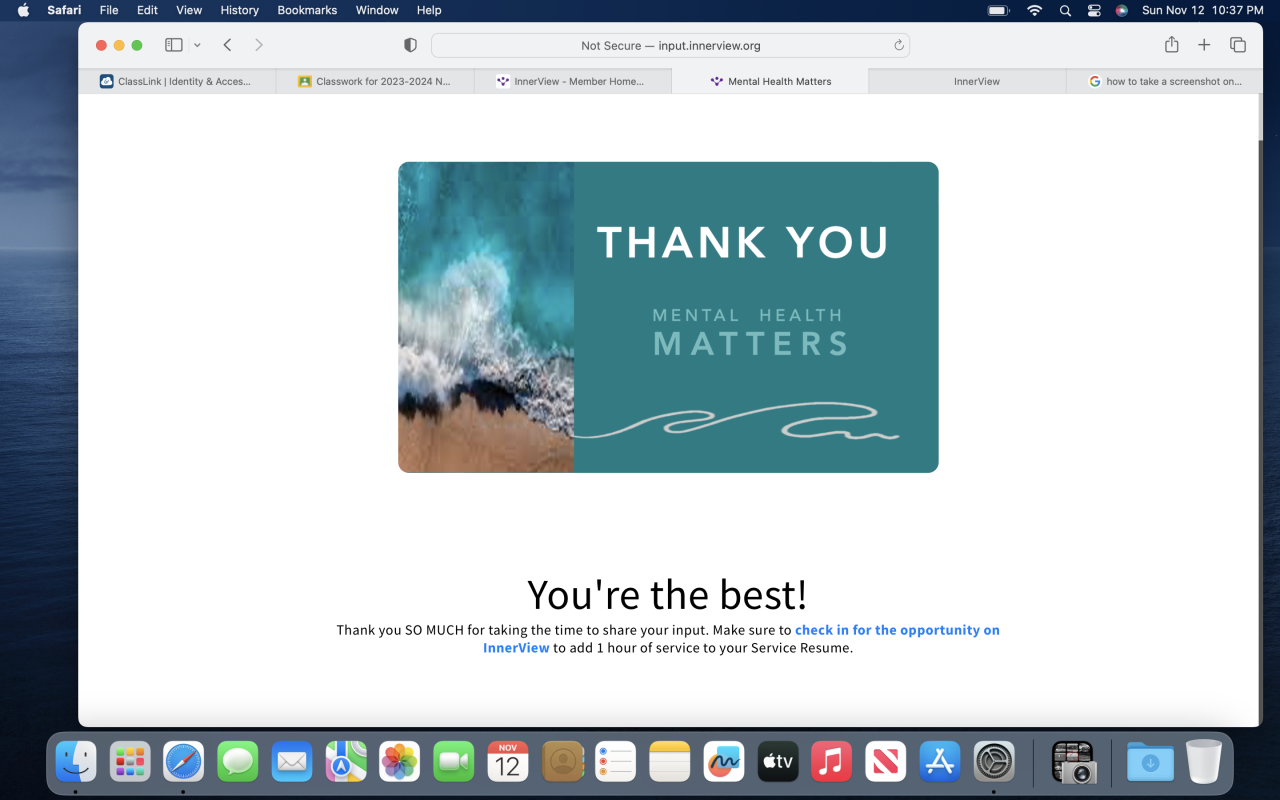Open the History menu
Viewport: 1280px width, 800px height.
[240, 10]
